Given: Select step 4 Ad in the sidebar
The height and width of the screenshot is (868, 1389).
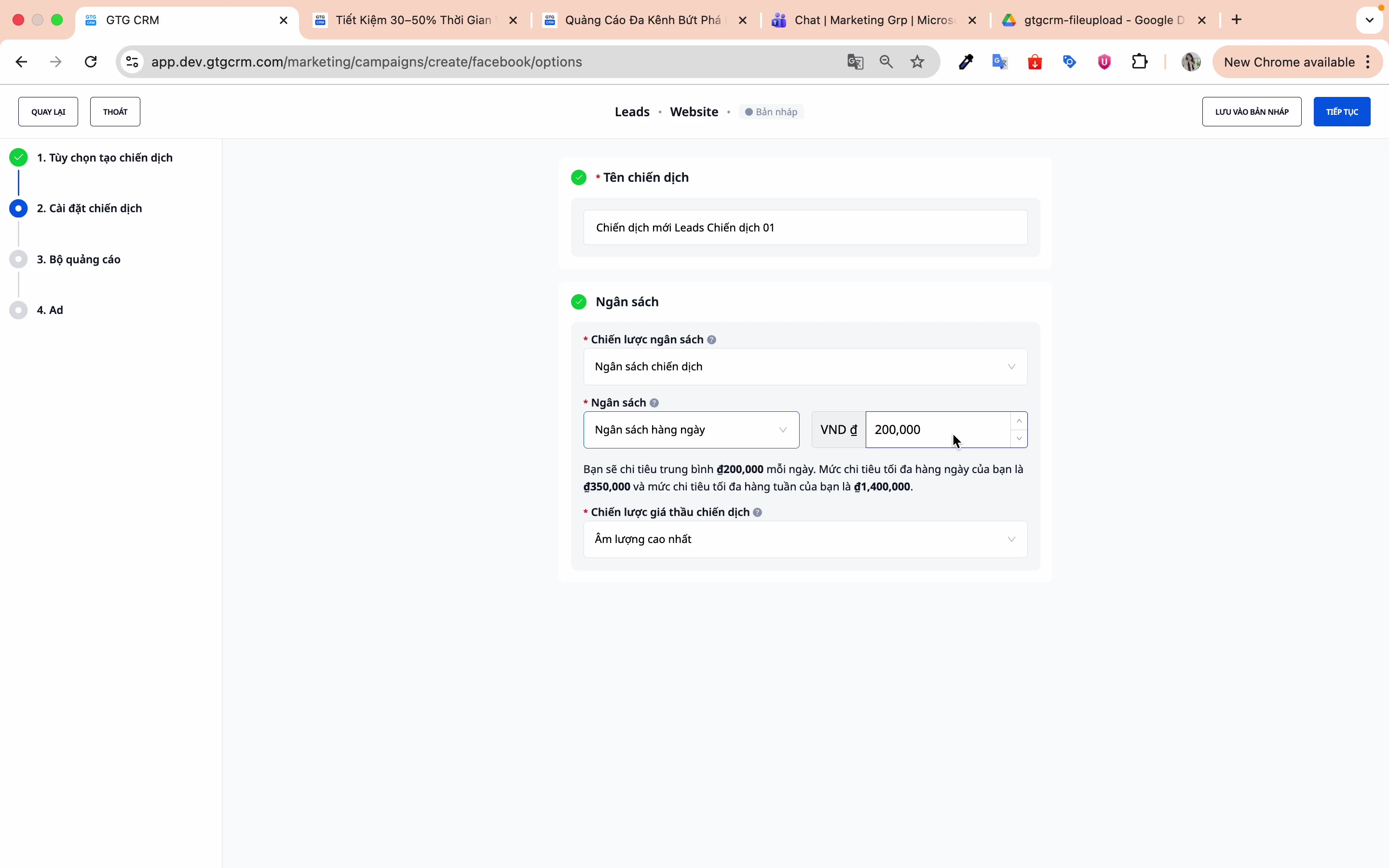Looking at the screenshot, I should click(50, 311).
